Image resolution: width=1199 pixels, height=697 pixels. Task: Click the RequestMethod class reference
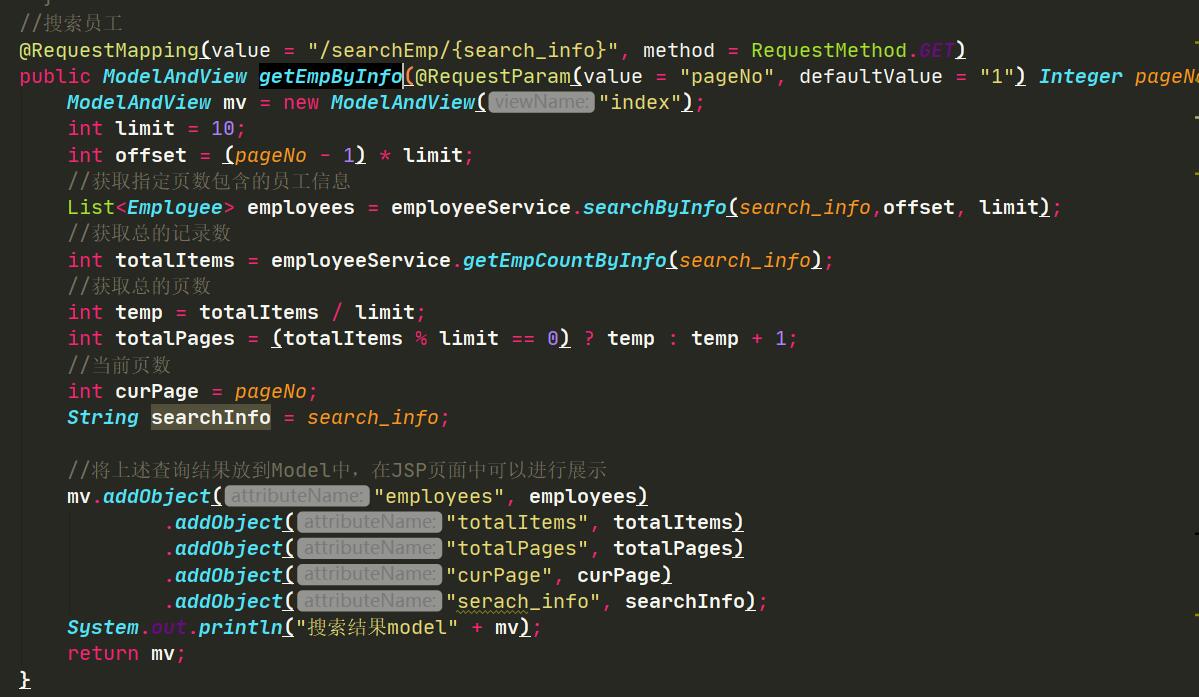click(829, 50)
